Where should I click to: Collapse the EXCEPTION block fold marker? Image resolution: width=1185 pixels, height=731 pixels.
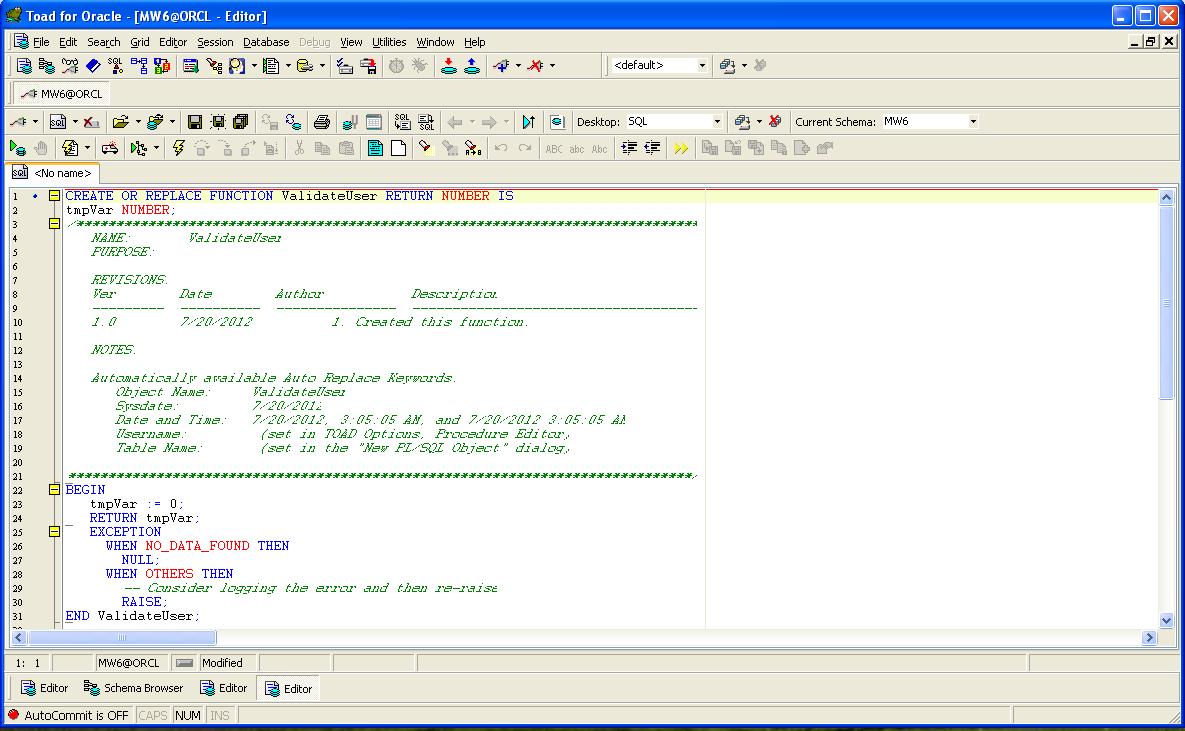click(x=54, y=532)
